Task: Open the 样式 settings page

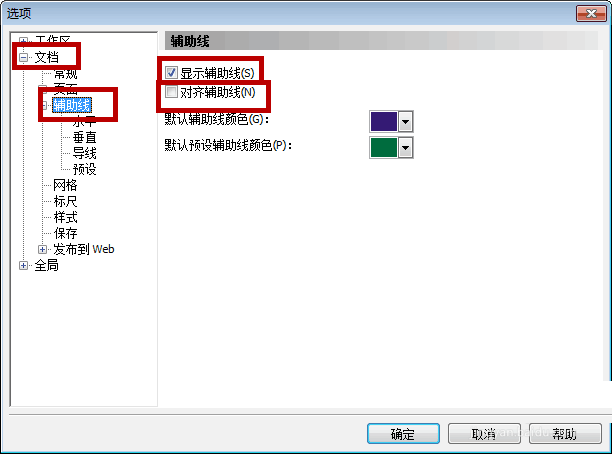Action: click(65, 217)
